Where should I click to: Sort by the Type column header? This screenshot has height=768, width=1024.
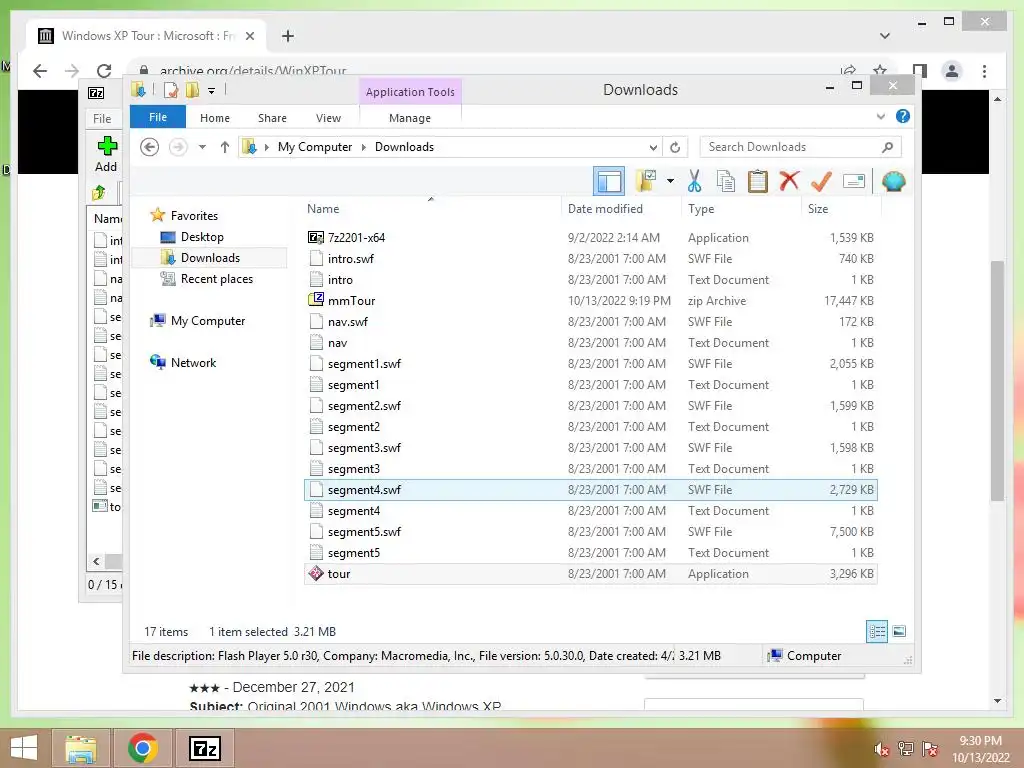pyautogui.click(x=701, y=209)
